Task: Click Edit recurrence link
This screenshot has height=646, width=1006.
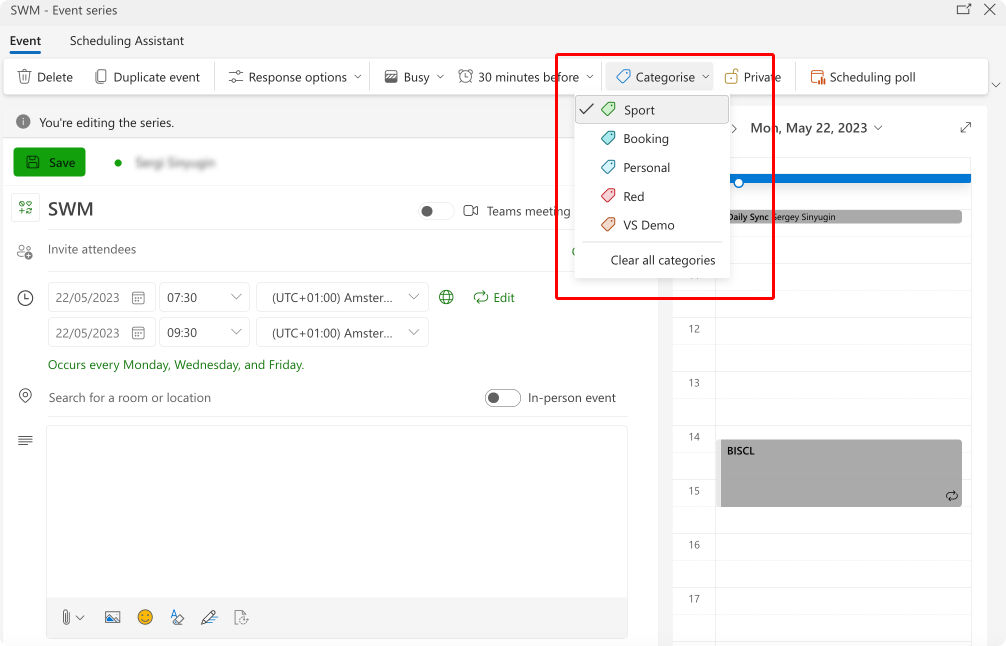Action: tap(494, 297)
